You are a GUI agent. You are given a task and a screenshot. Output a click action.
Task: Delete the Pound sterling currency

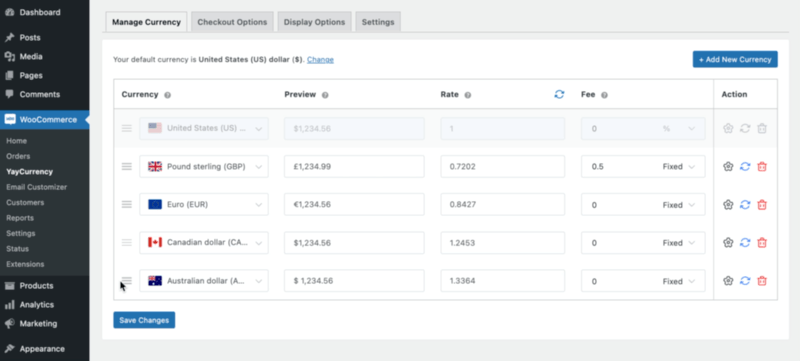click(762, 166)
